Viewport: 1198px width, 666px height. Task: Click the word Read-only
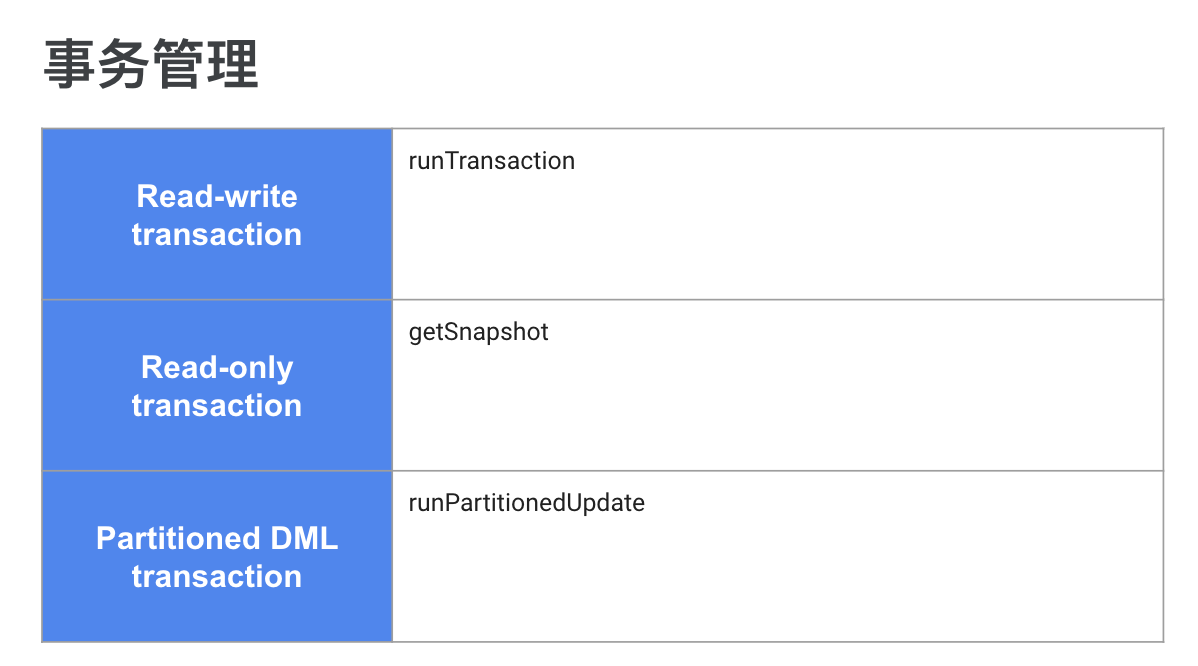[x=217, y=368]
